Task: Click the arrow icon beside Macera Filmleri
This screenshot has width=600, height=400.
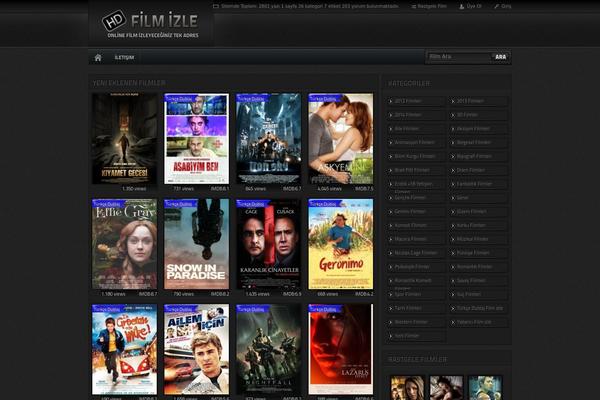Action: click(391, 239)
